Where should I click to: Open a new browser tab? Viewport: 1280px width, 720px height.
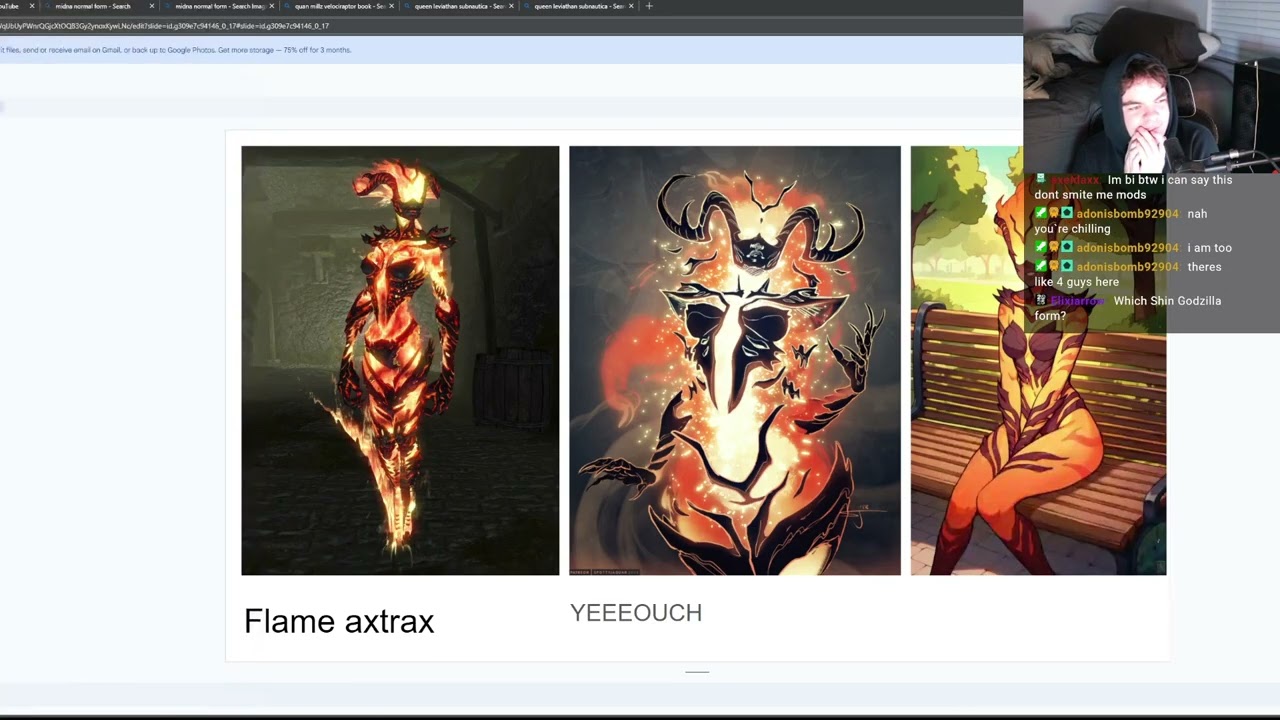click(x=649, y=6)
